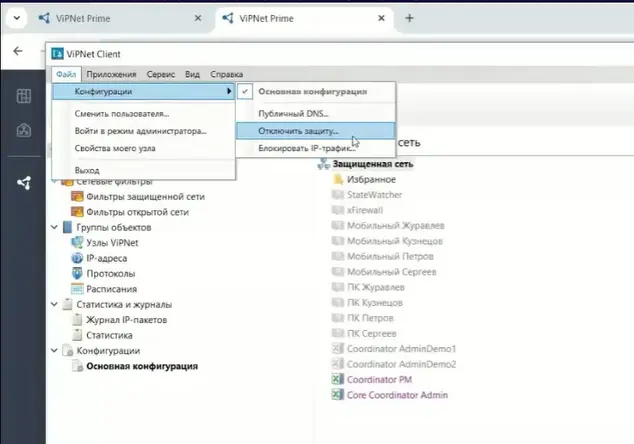The height and width of the screenshot is (444, 634).
Task: Click the Coordinator AdminDemo1 node icon
Action: [x=337, y=349]
